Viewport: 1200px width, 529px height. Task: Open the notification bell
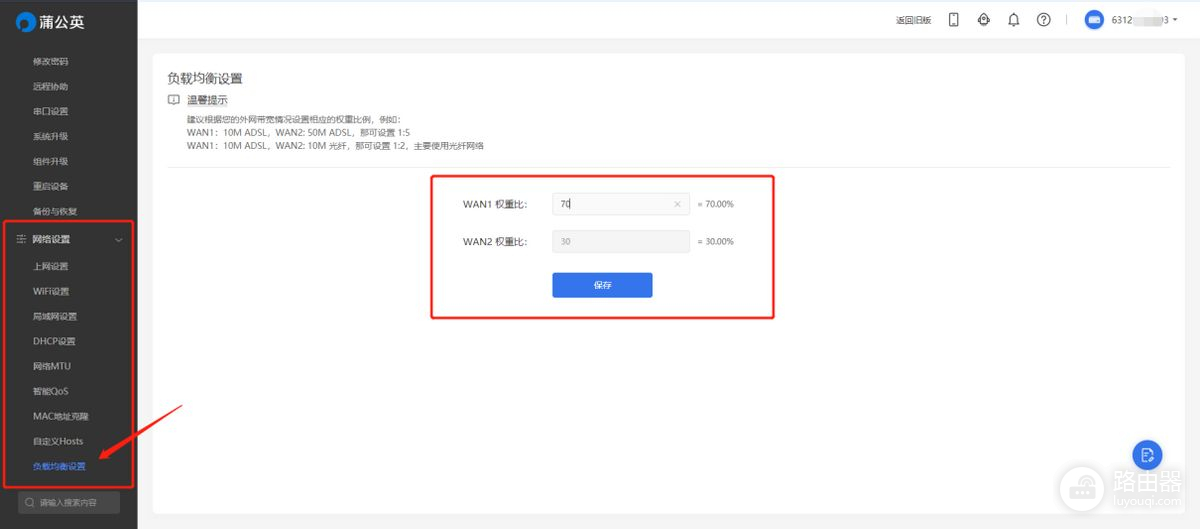click(x=1014, y=20)
